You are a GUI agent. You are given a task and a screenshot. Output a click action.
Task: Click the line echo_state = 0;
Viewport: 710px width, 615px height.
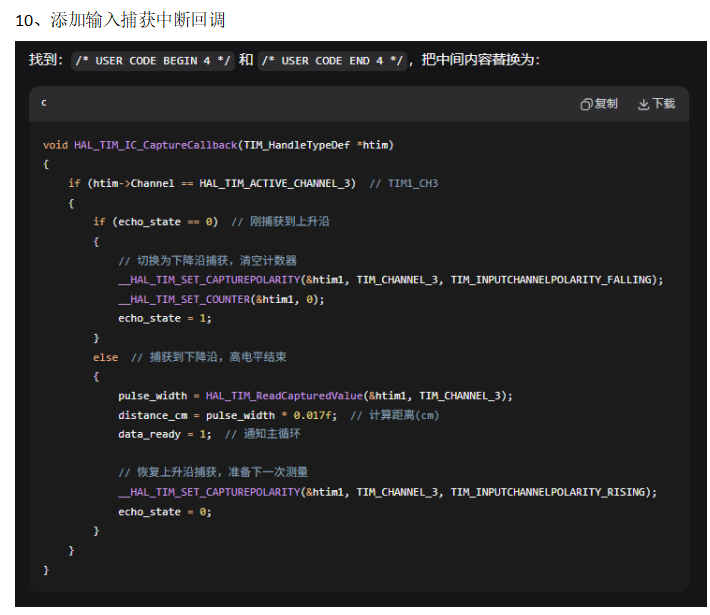pos(165,512)
